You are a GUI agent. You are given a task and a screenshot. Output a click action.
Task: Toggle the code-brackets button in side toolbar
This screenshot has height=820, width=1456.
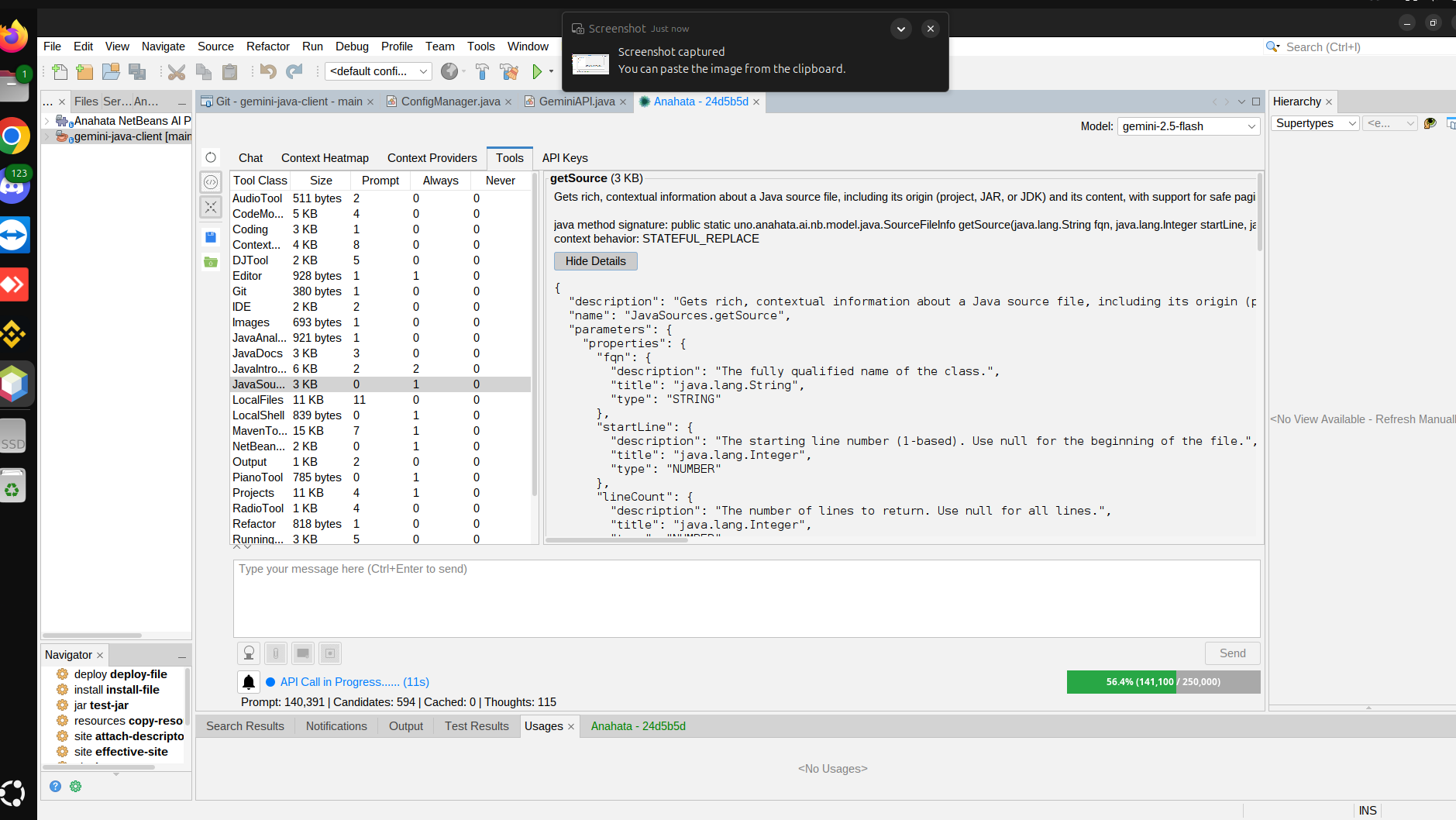tap(211, 182)
